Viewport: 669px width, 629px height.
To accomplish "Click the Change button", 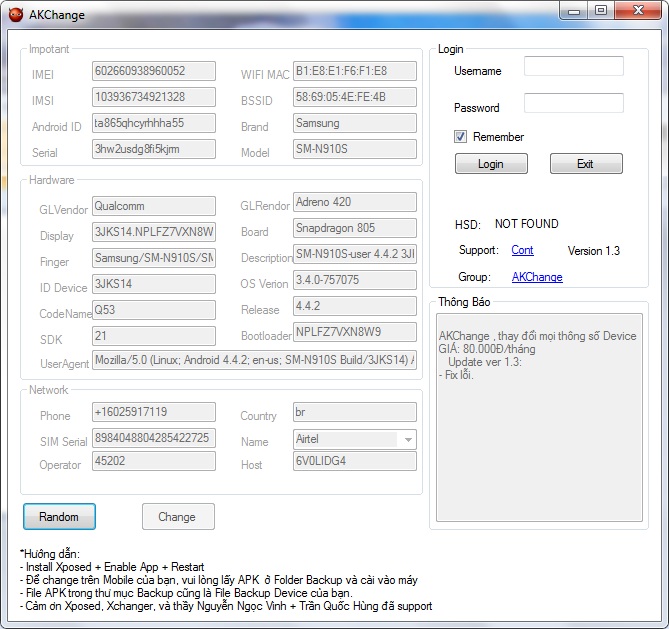I will [x=178, y=517].
